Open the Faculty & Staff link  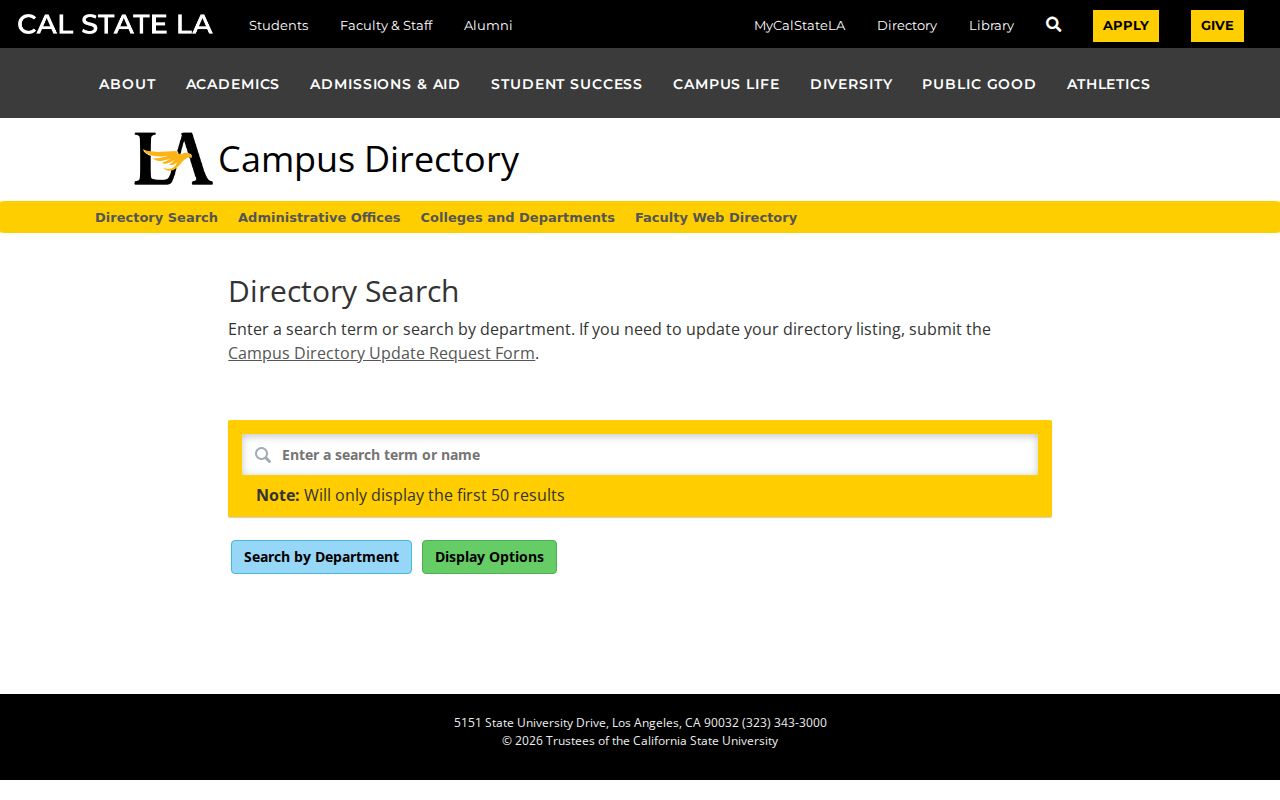tap(386, 25)
